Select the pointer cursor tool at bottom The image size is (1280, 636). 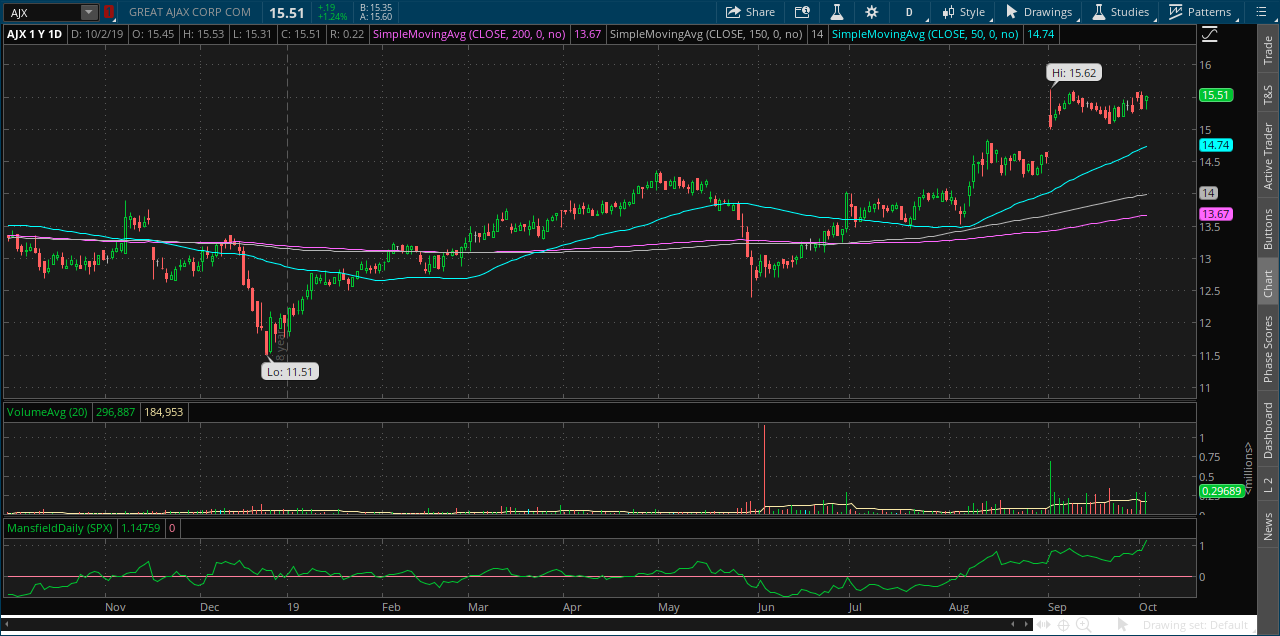pyautogui.click(x=1123, y=625)
